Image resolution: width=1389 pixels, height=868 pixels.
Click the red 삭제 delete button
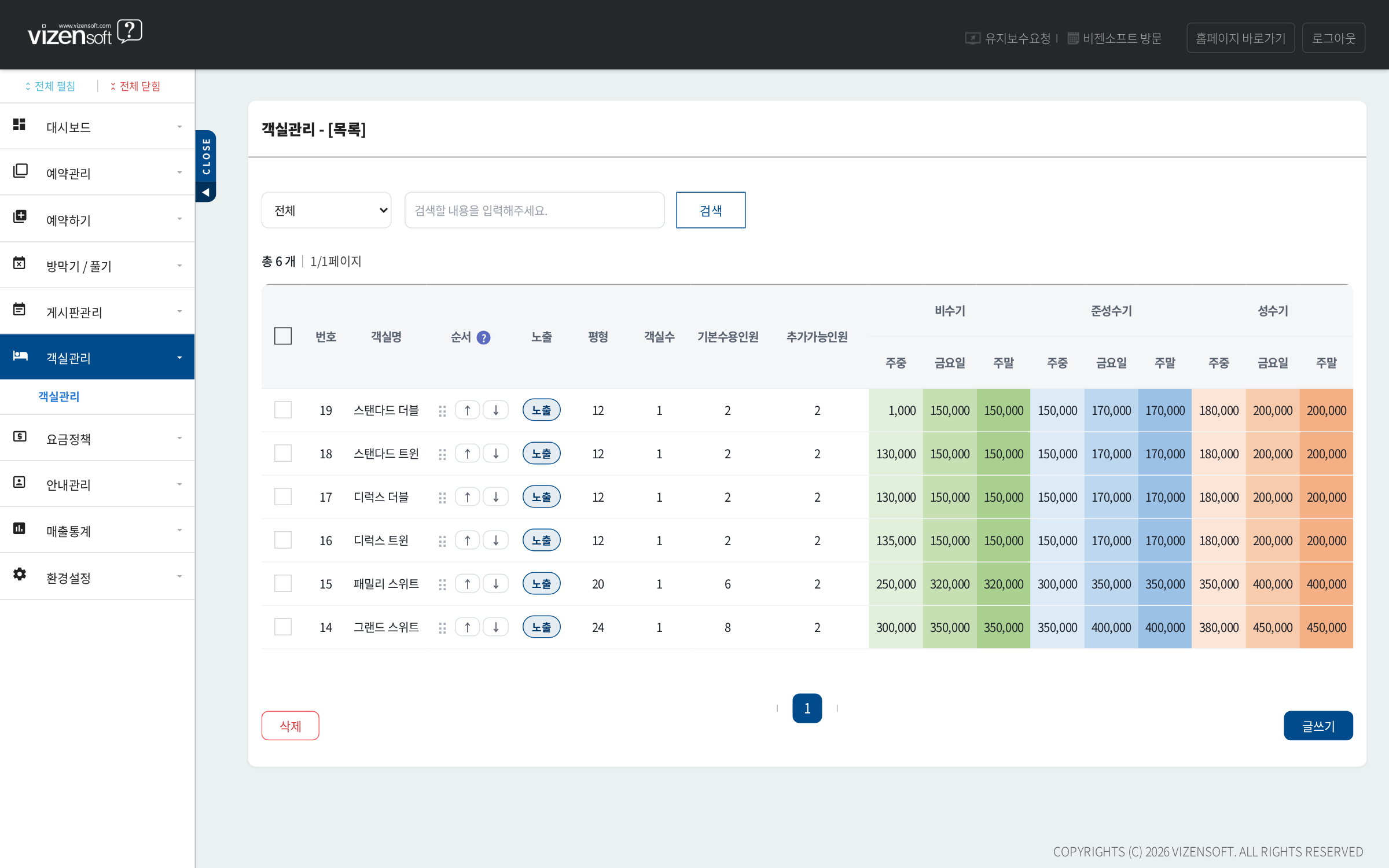(x=291, y=726)
